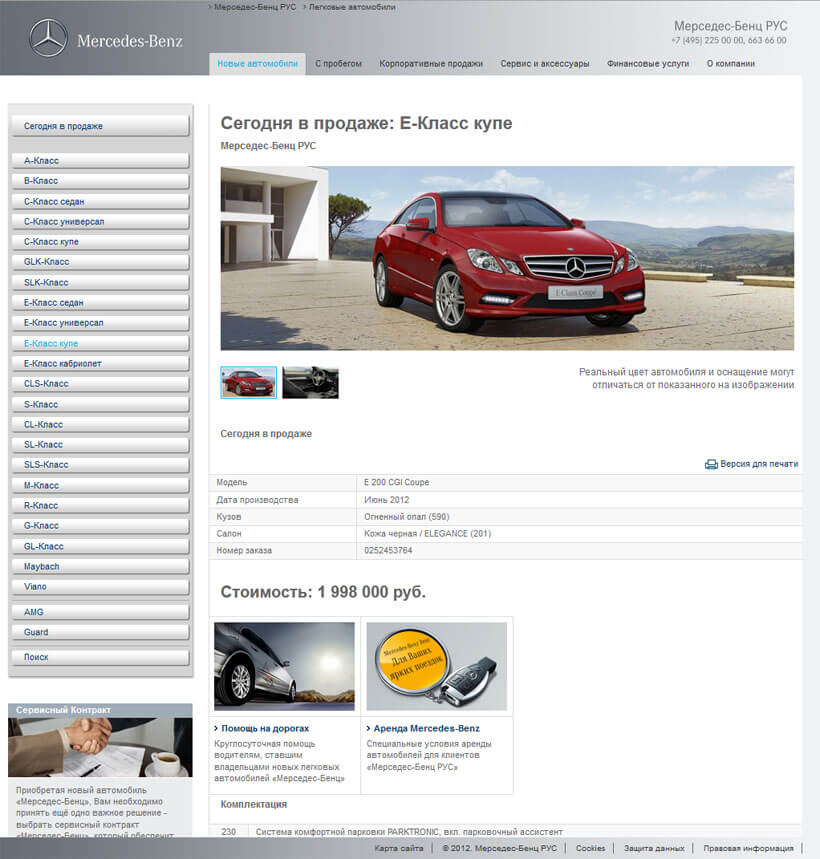This screenshot has height=859, width=820.
Task: Select SLS-Класс in the sidebar
Action: [x=100, y=465]
